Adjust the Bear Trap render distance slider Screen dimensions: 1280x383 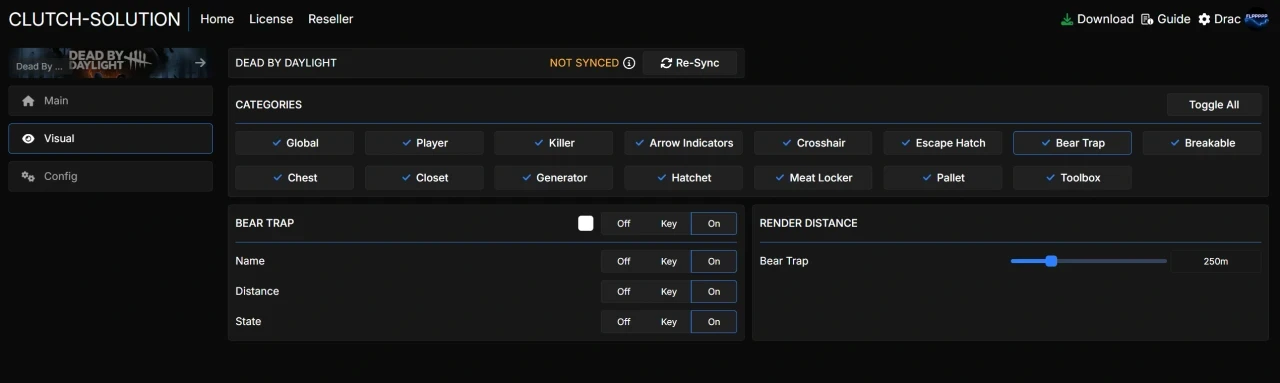(x=1088, y=261)
